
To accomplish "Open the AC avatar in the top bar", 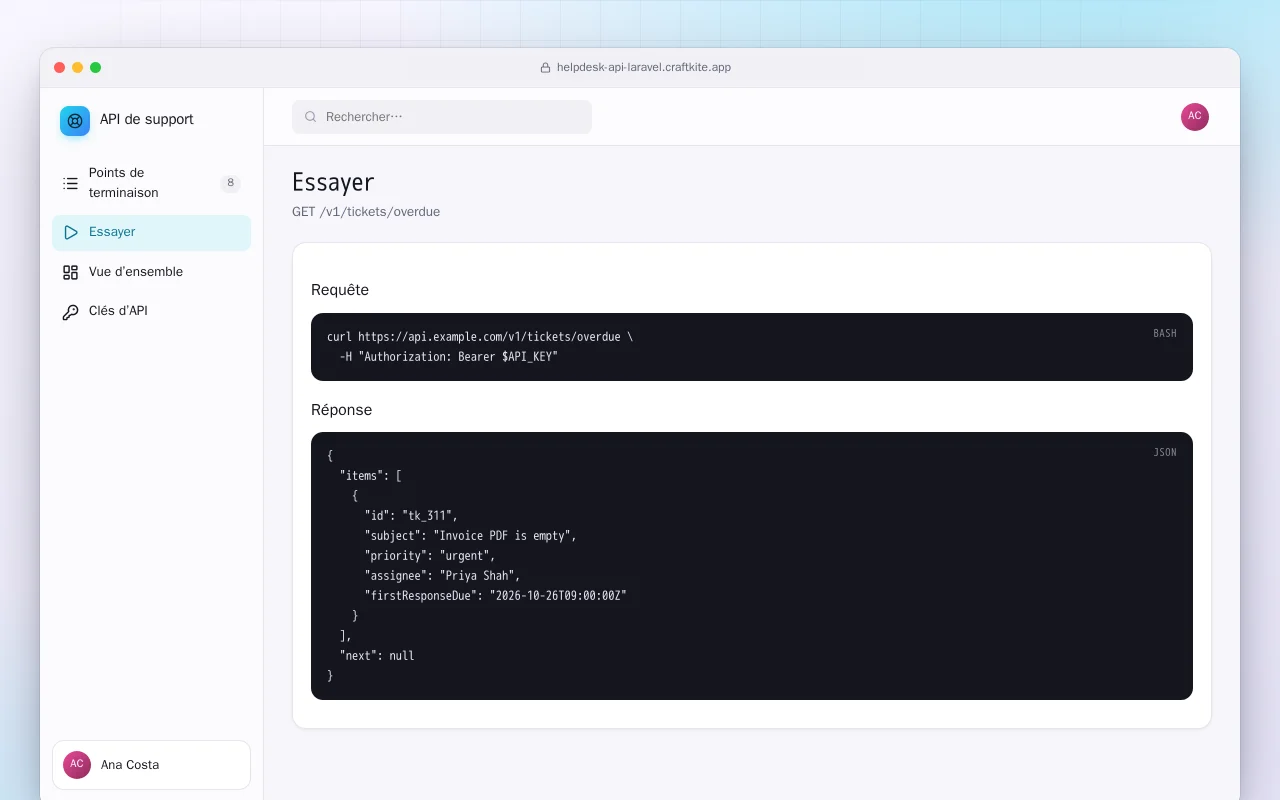I will (x=1195, y=117).
